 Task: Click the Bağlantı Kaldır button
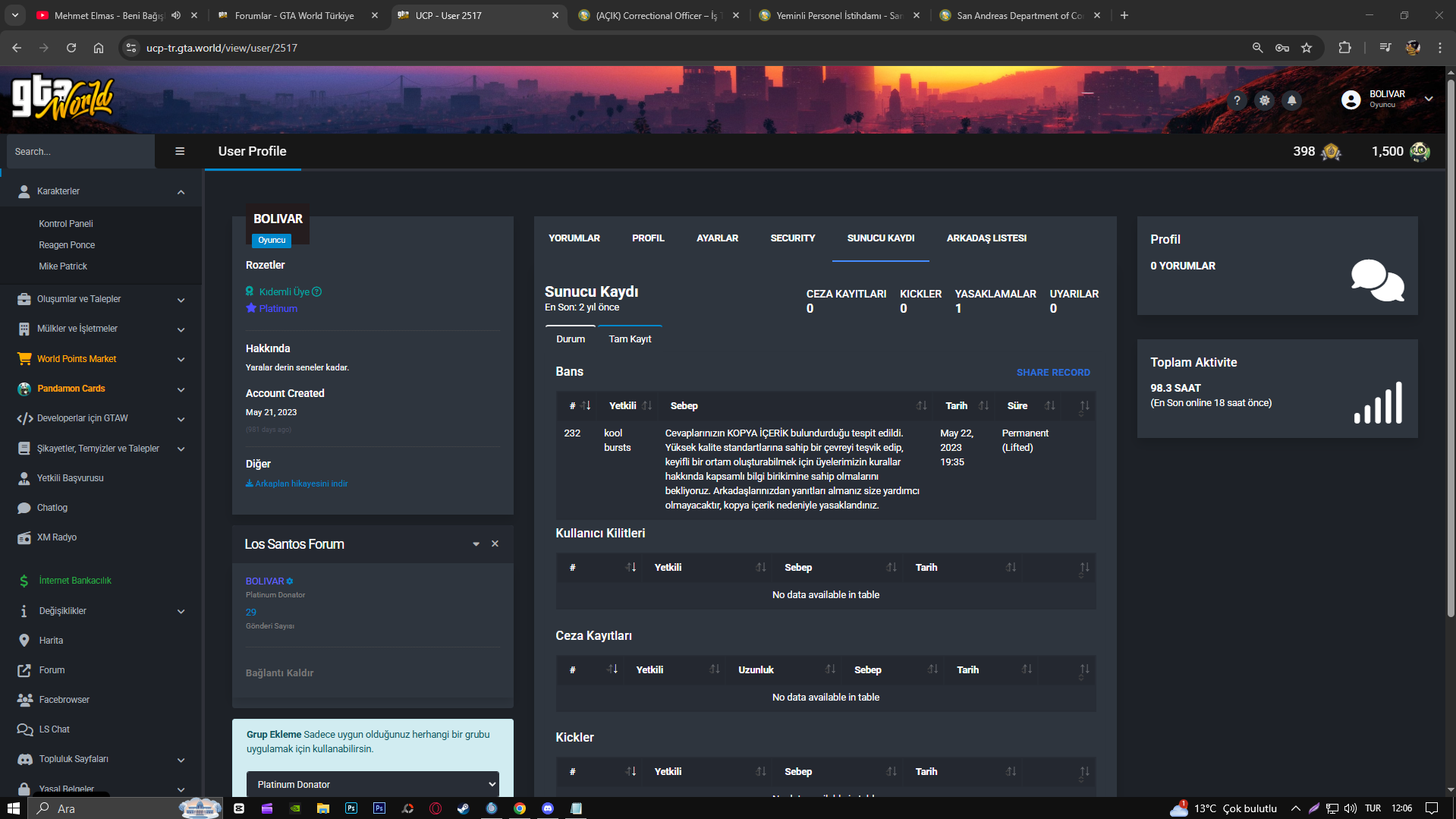point(279,673)
